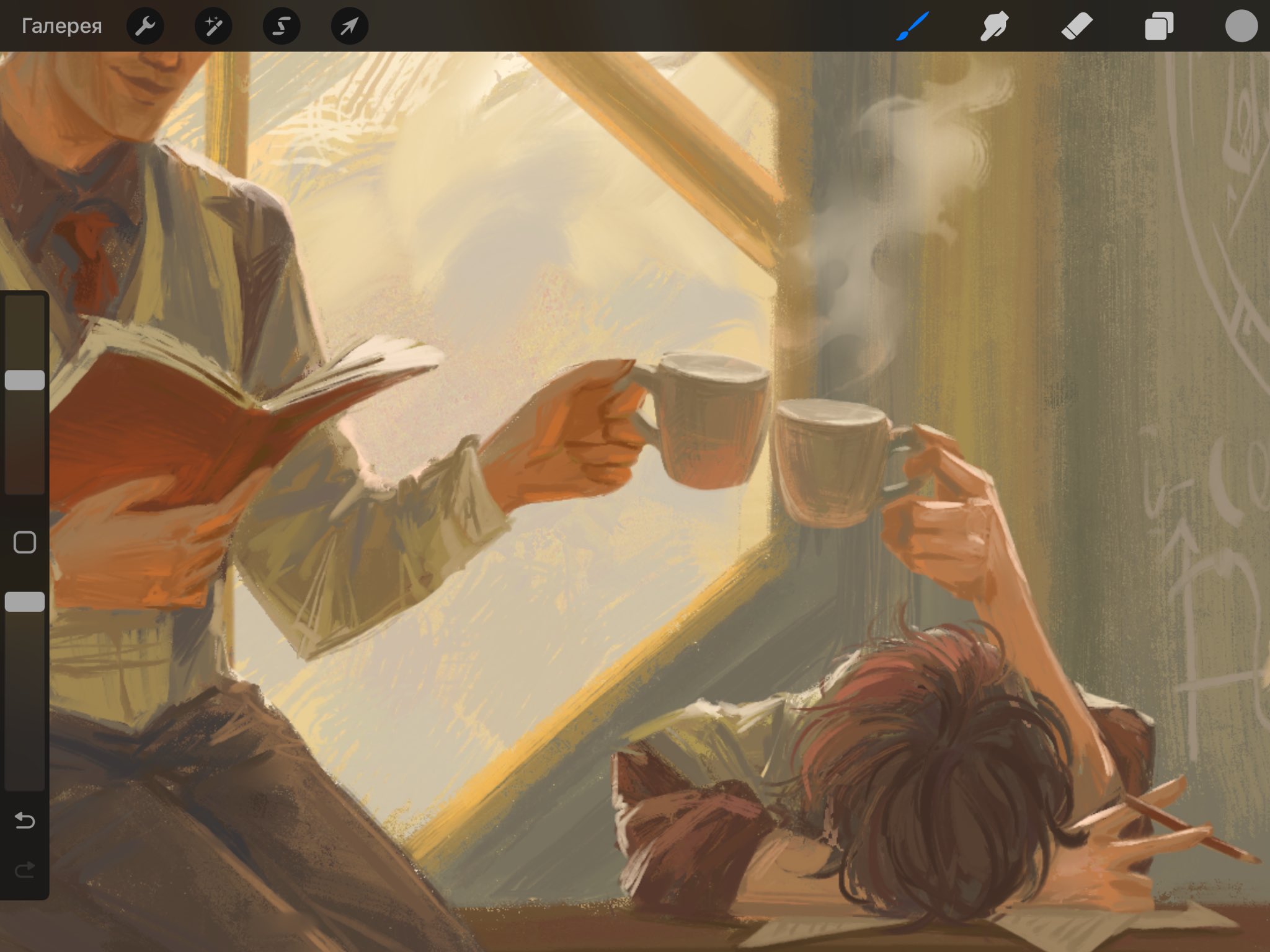Click the brush opacity slider handle

coord(25,602)
